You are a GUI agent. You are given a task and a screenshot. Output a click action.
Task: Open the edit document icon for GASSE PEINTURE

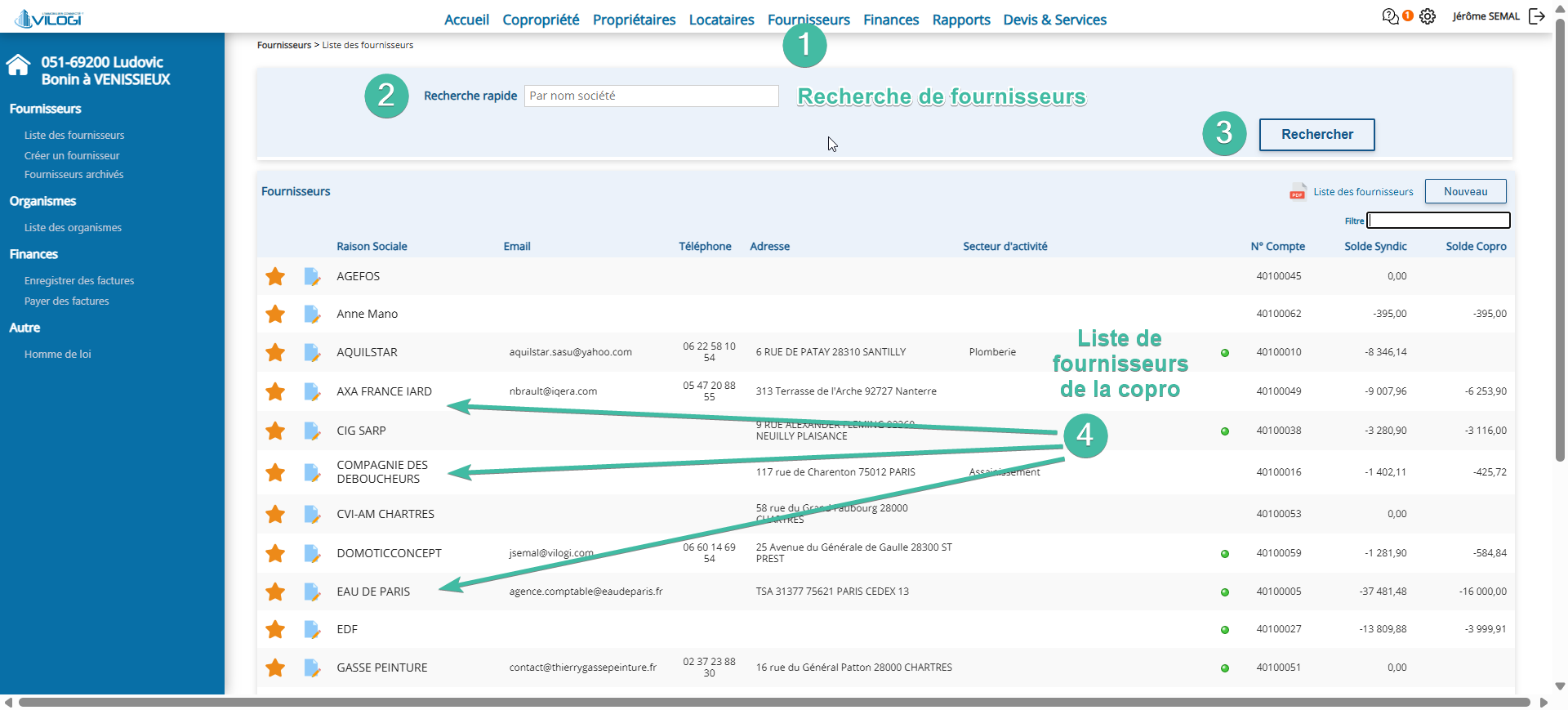pyautogui.click(x=312, y=668)
